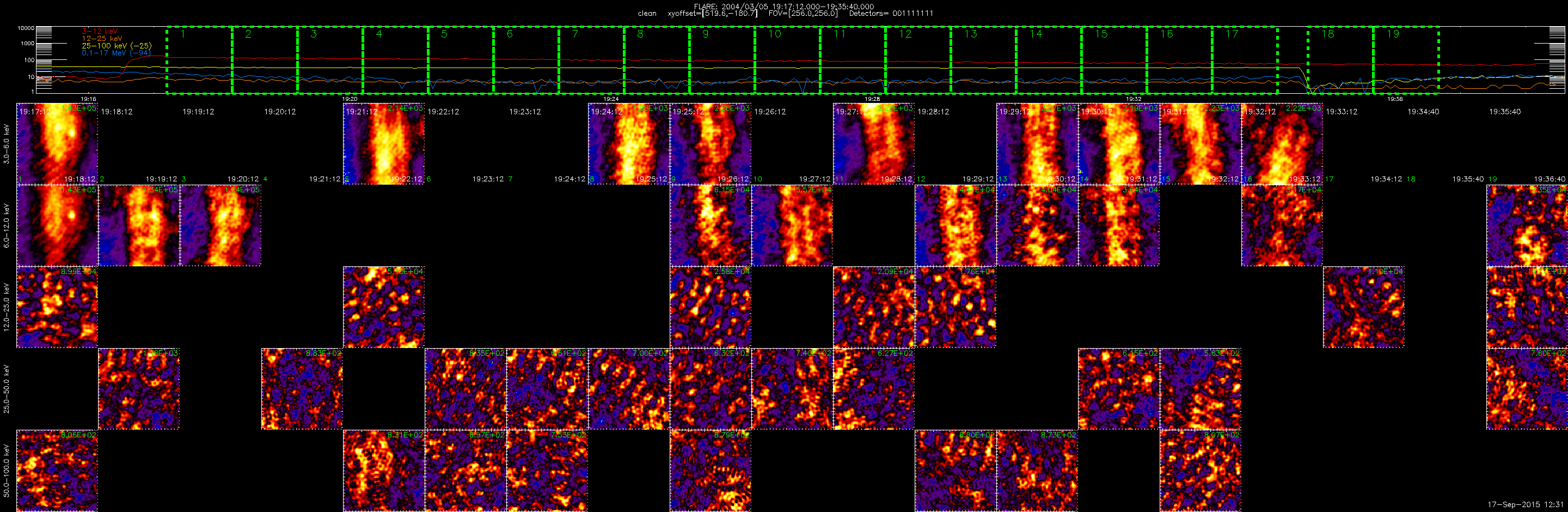1568x512 pixels.
Task: Select the 12.0-25.0 keV image labeled 5.10E+04
Action: (384, 307)
